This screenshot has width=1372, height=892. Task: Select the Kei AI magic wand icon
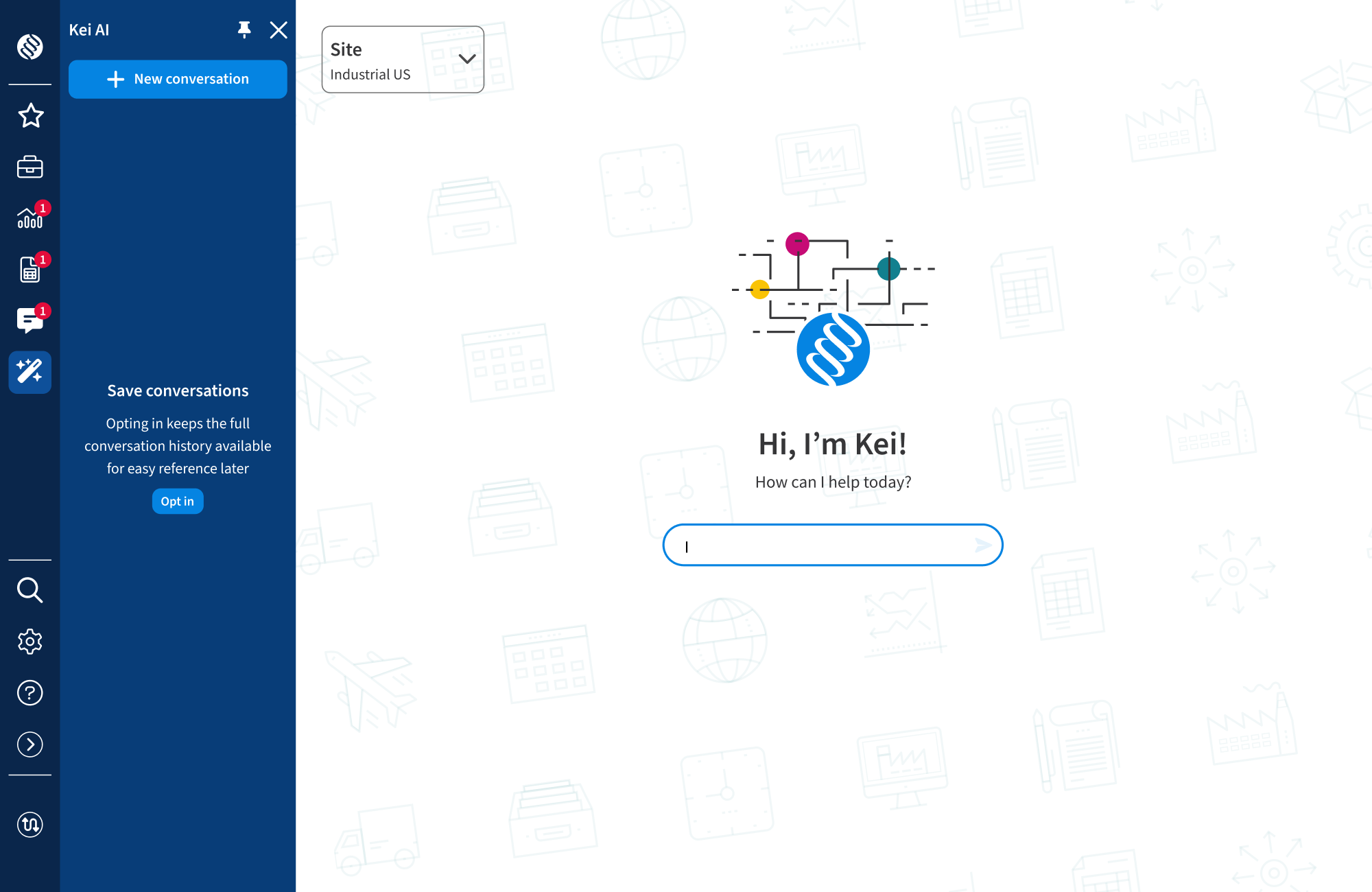30,372
